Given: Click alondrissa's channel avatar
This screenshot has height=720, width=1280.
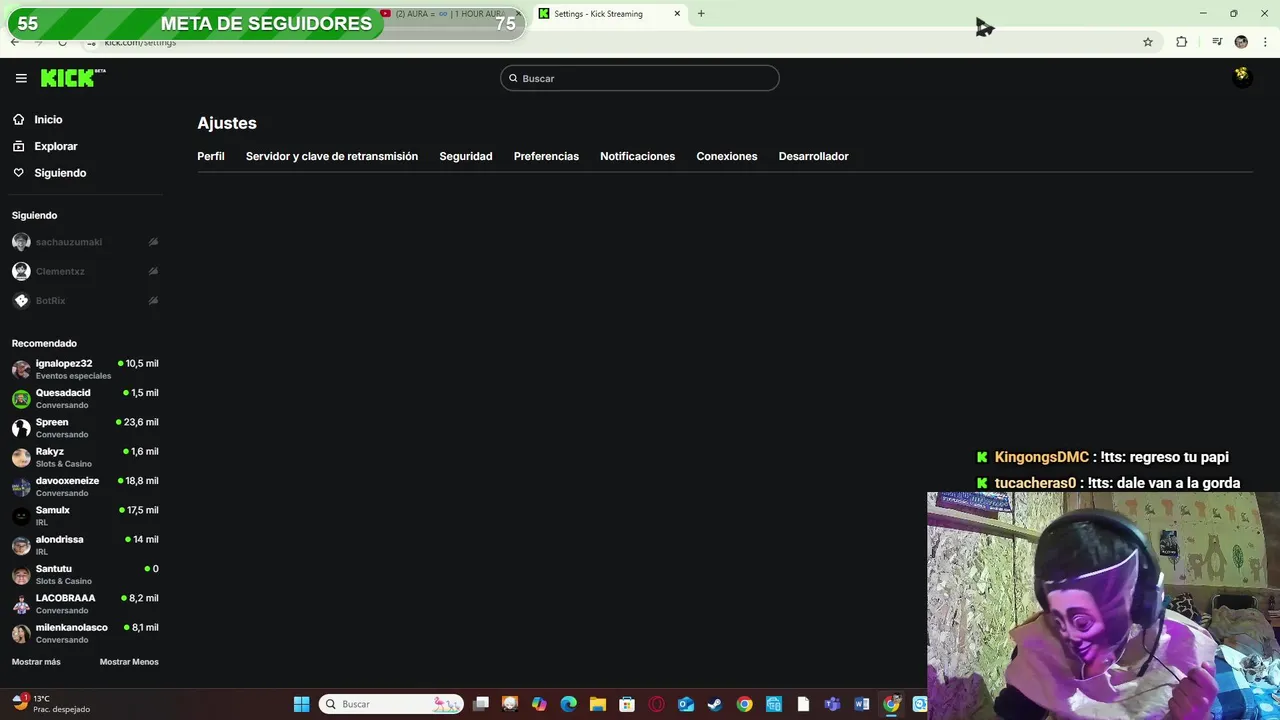Looking at the screenshot, I should tap(21, 545).
